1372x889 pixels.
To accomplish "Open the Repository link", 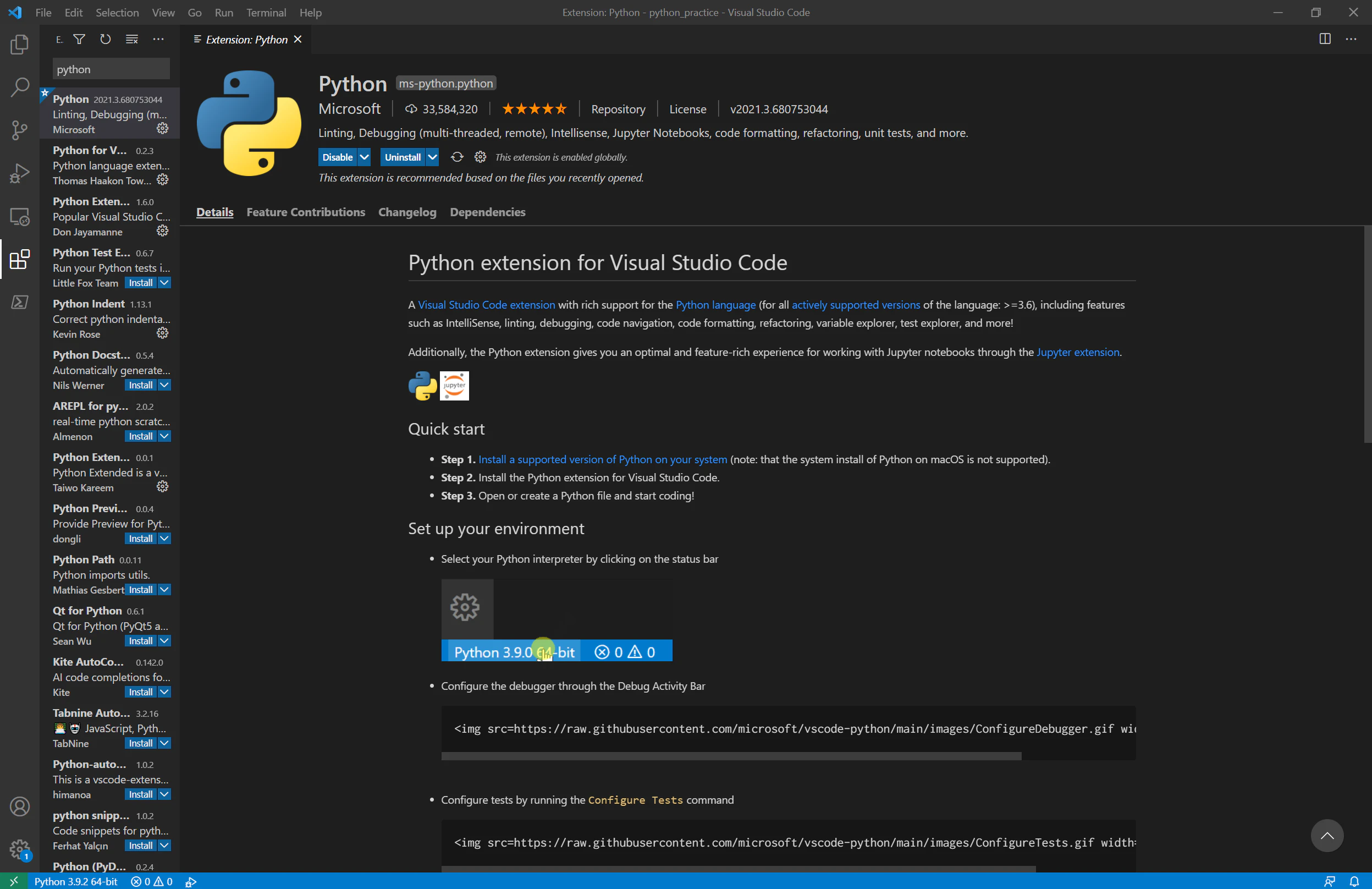I will (618, 109).
